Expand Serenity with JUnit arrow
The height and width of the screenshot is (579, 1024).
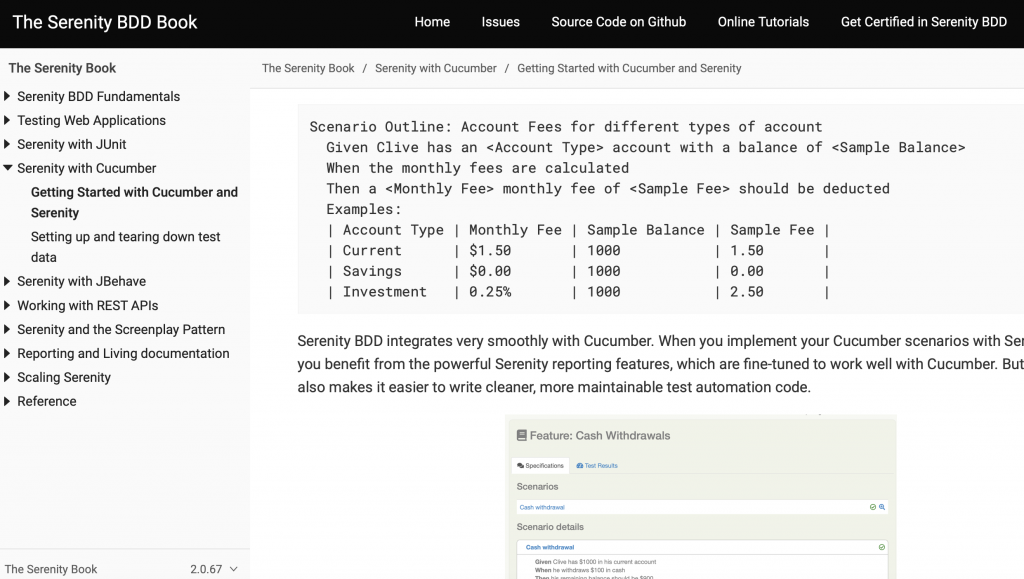[x=7, y=144]
